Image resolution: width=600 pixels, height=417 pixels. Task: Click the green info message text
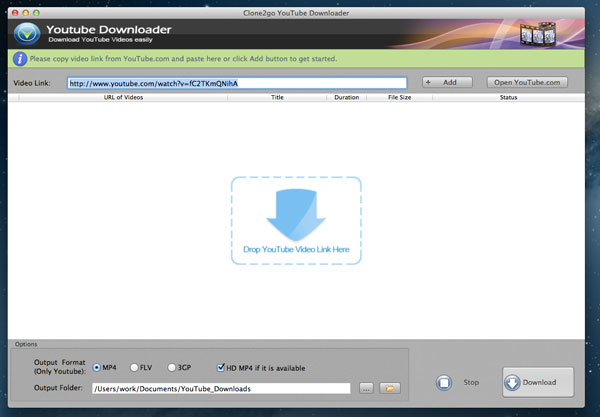183,59
